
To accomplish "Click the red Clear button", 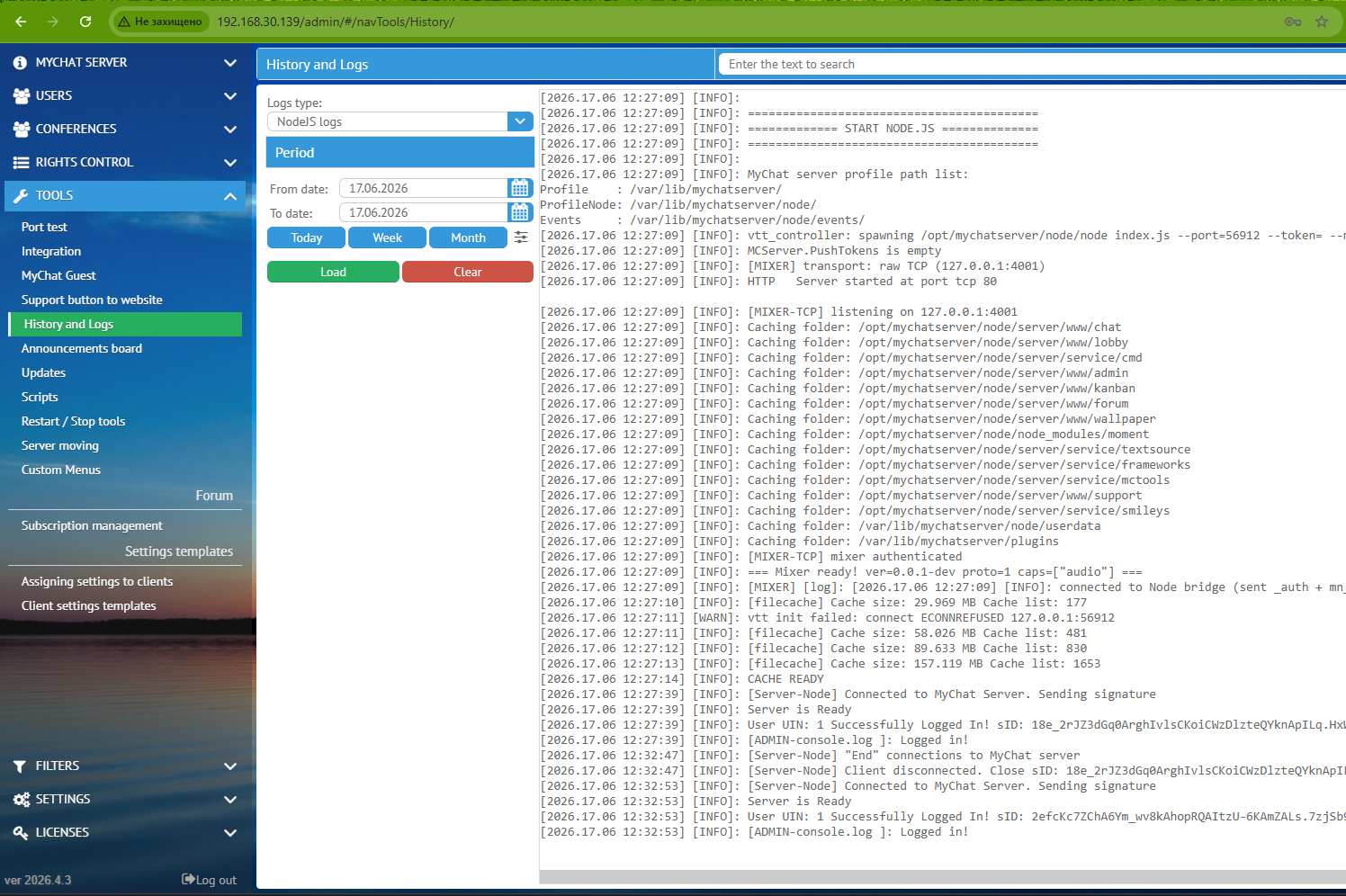I will tap(468, 272).
